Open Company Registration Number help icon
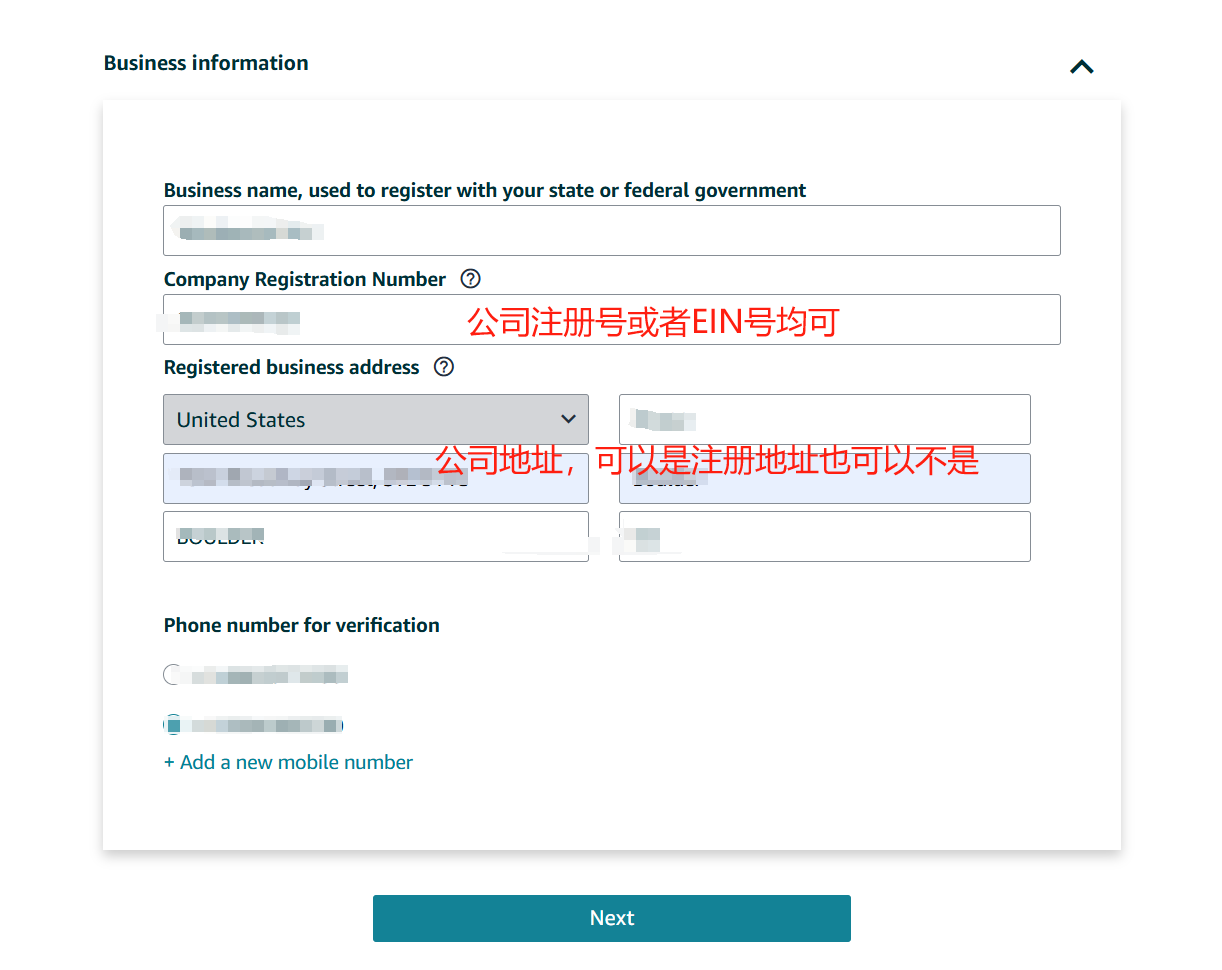The width and height of the screenshot is (1222, 970). [470, 279]
